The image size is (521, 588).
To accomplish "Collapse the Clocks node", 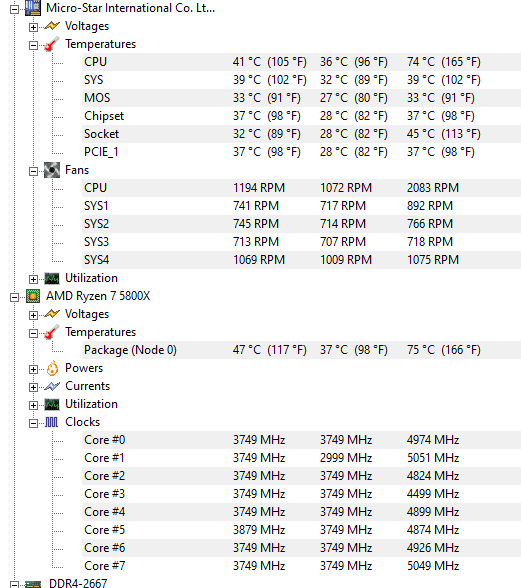I will [33, 423].
